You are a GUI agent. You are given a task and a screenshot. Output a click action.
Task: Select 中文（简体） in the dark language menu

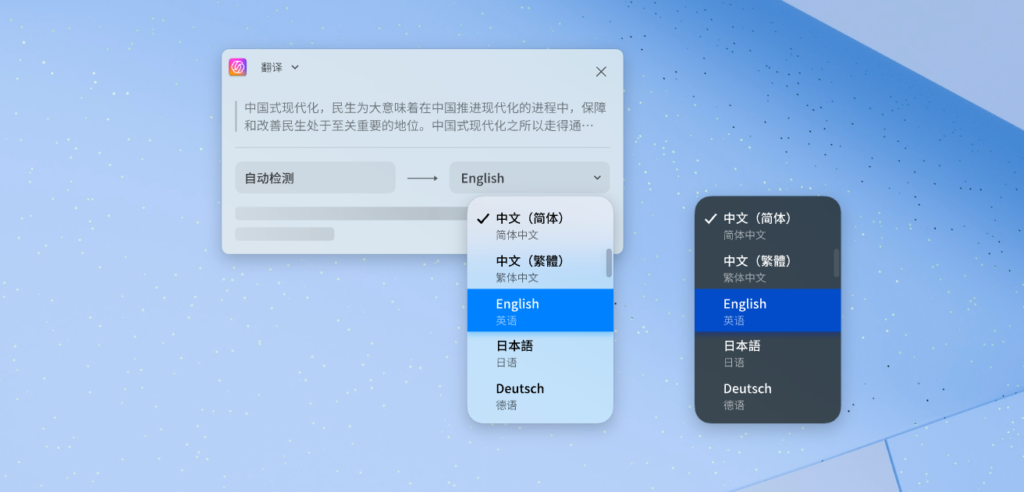(767, 225)
